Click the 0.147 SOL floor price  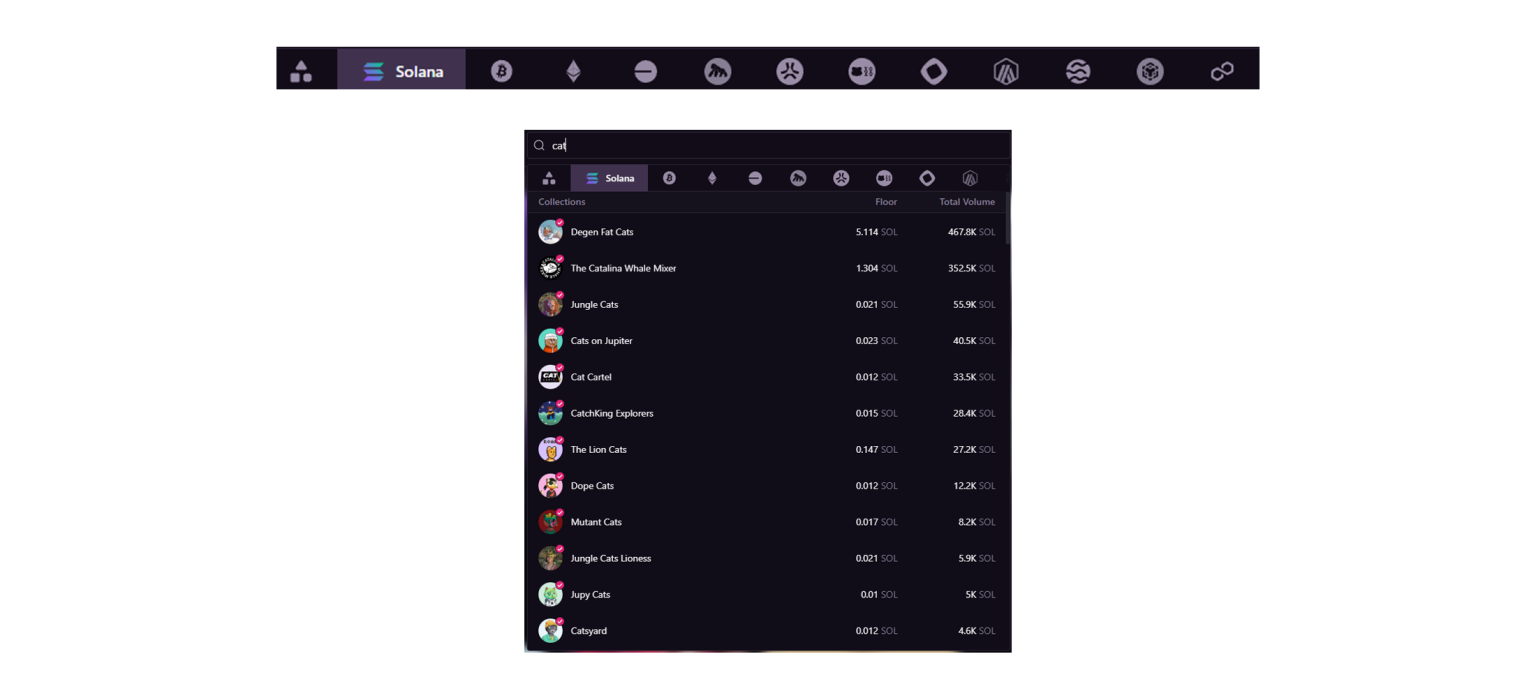point(877,450)
